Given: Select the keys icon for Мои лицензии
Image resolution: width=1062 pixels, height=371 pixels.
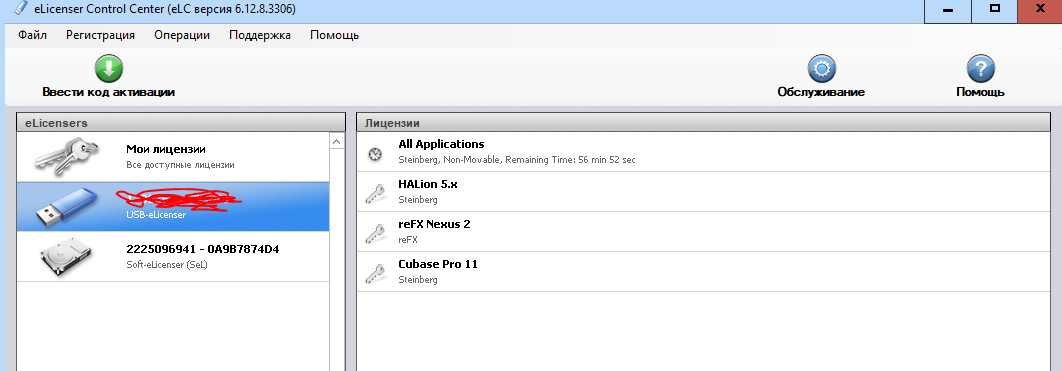Looking at the screenshot, I should pyautogui.click(x=66, y=155).
